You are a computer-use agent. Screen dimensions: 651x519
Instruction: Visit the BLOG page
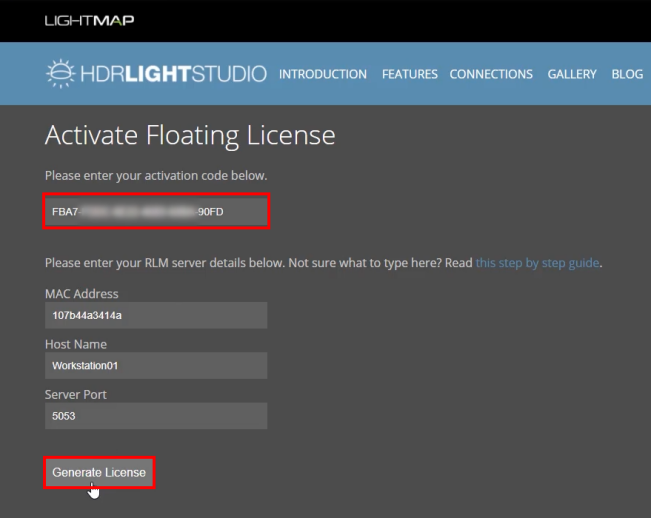[627, 74]
